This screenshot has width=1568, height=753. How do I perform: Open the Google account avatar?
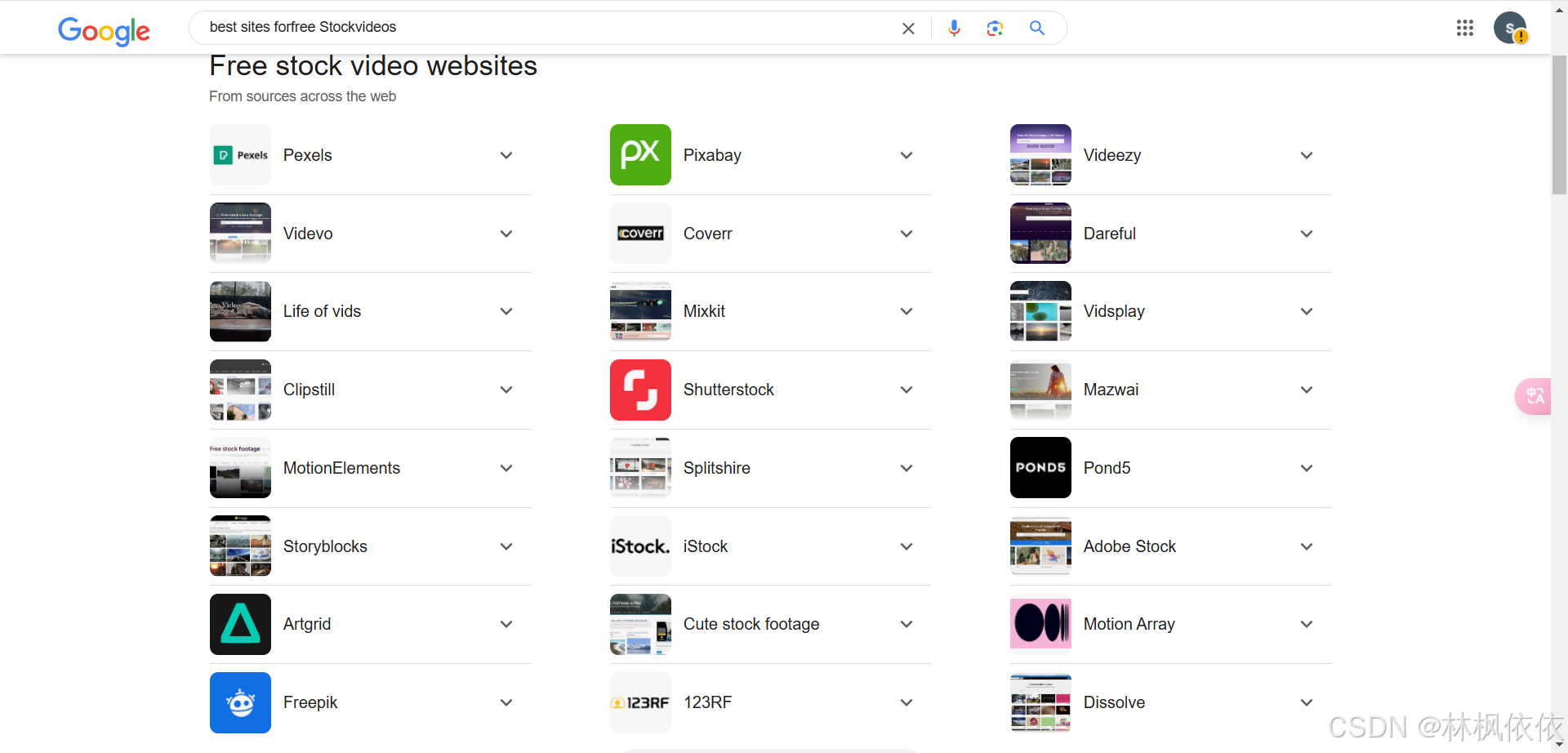tap(1510, 28)
